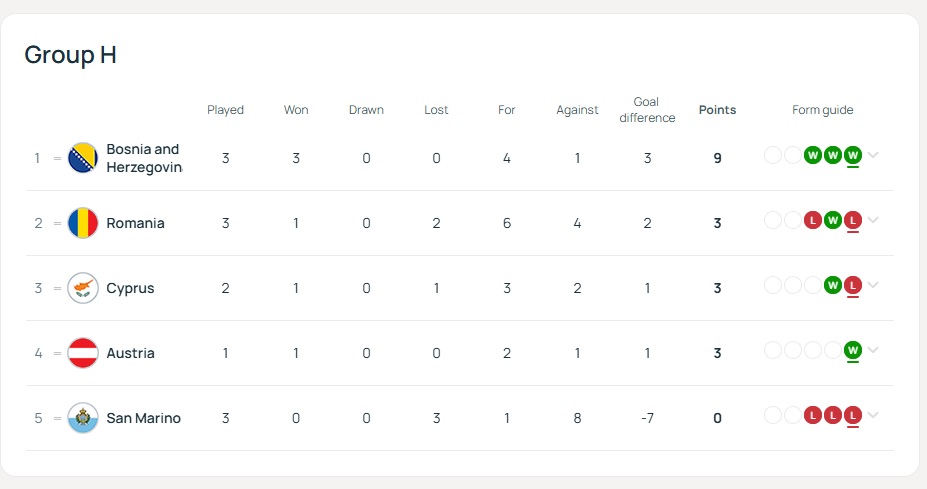This screenshot has height=489, width=927.
Task: Click the San Marino flag icon
Action: click(82, 418)
